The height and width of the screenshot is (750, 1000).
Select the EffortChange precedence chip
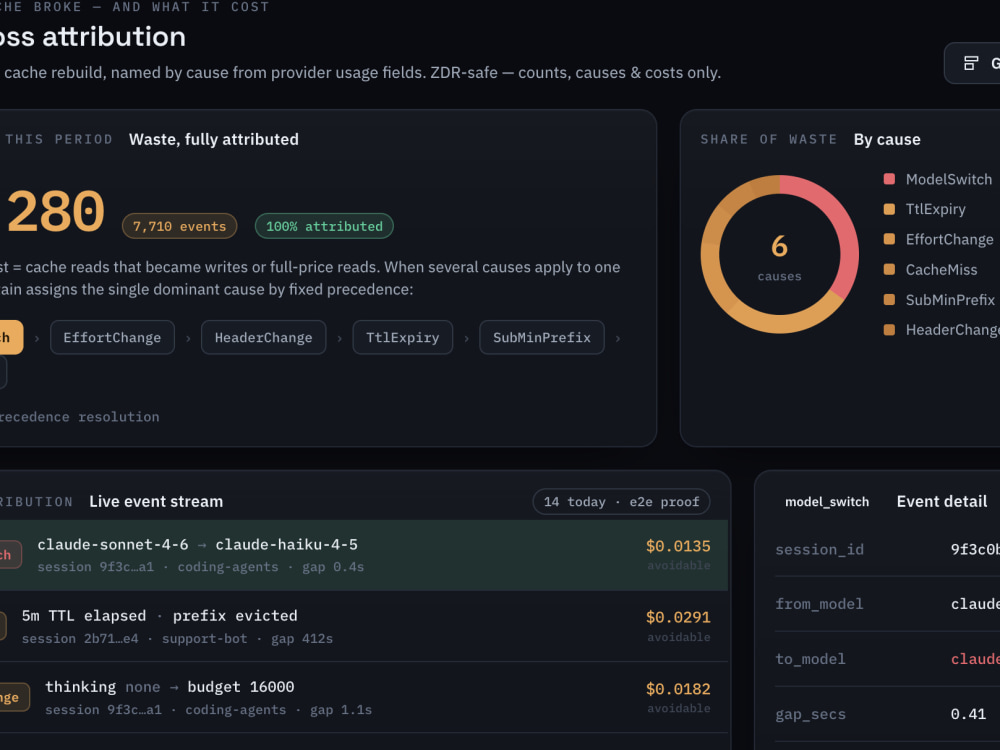112,337
